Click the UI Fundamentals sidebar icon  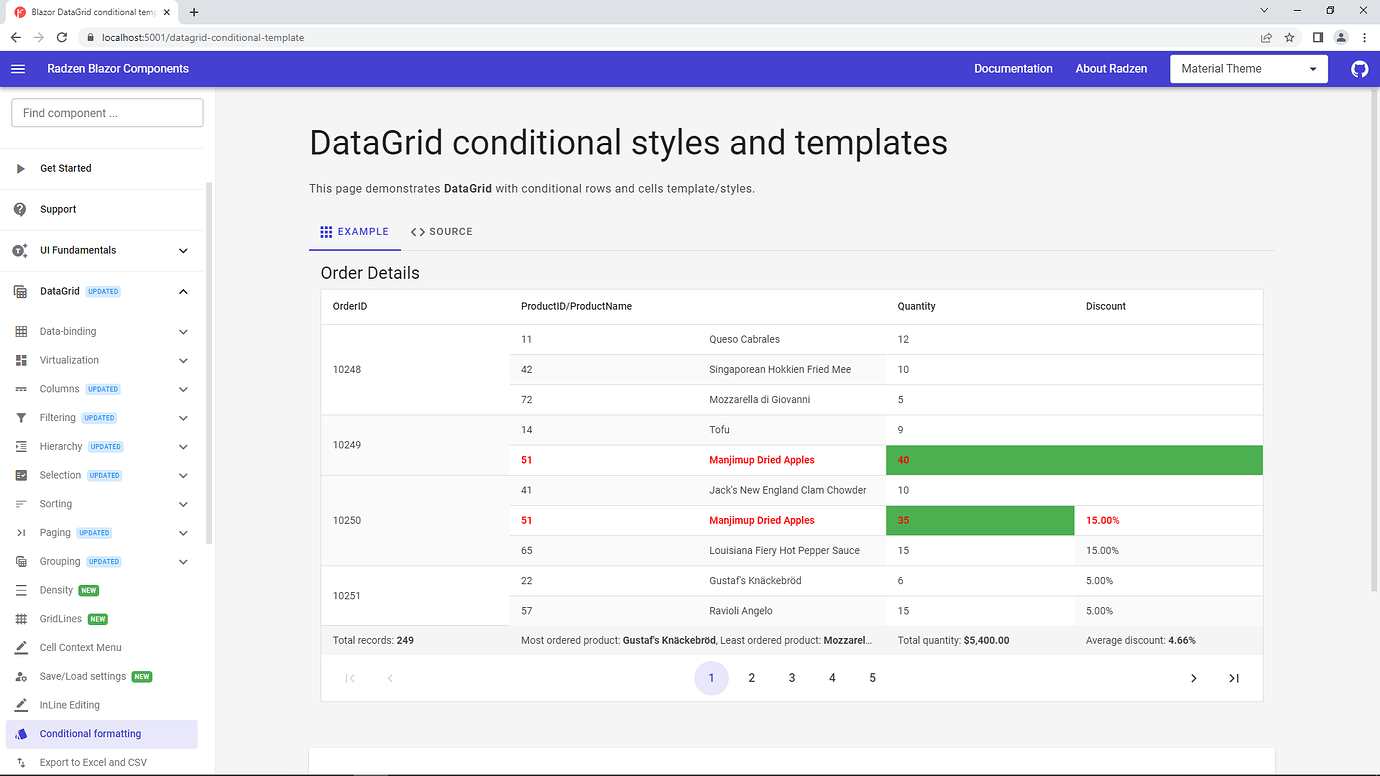point(20,250)
